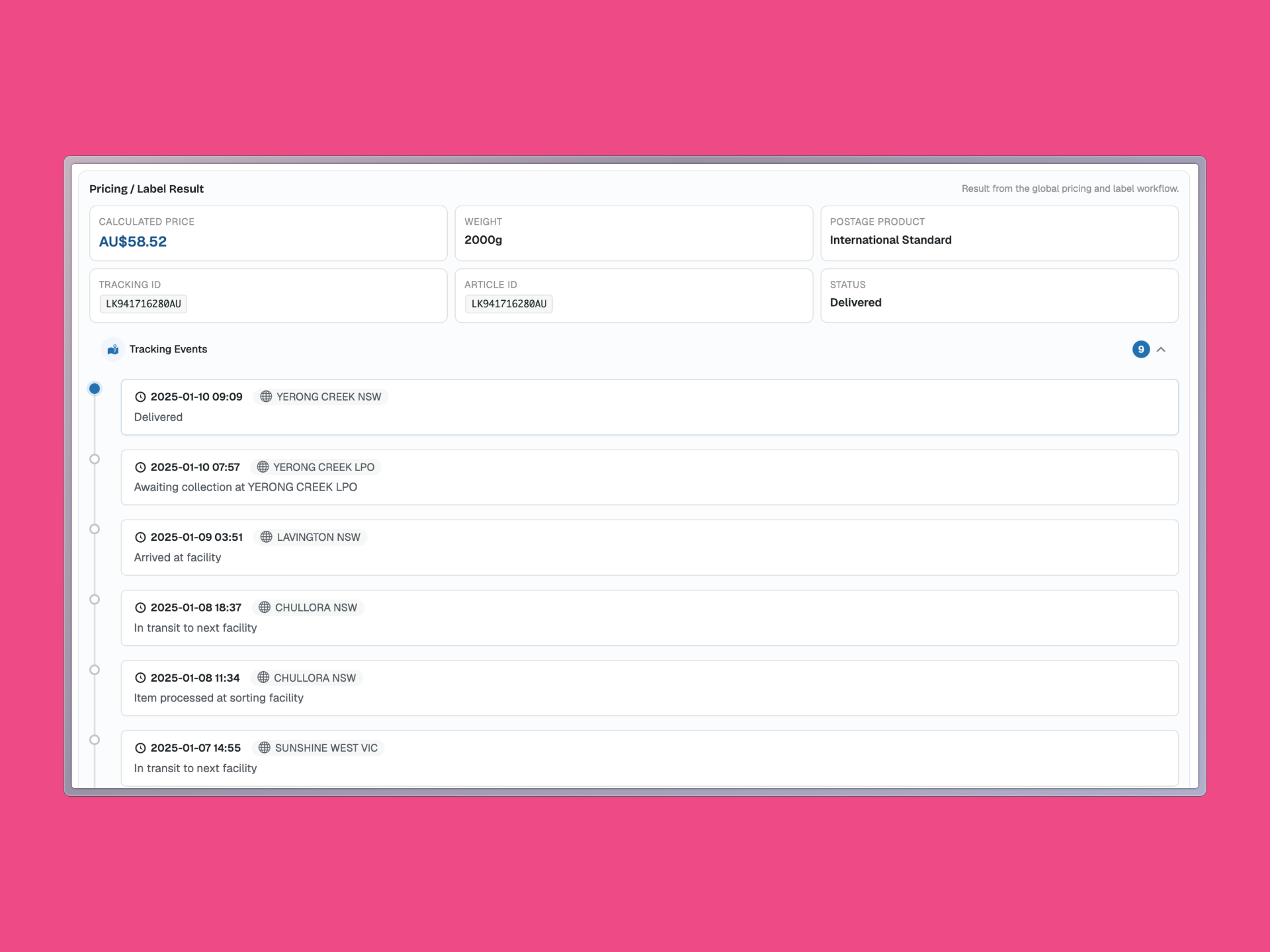Screen dimensions: 1270x952
Task: Click the blue 9 events count badge
Action: tap(1141, 349)
